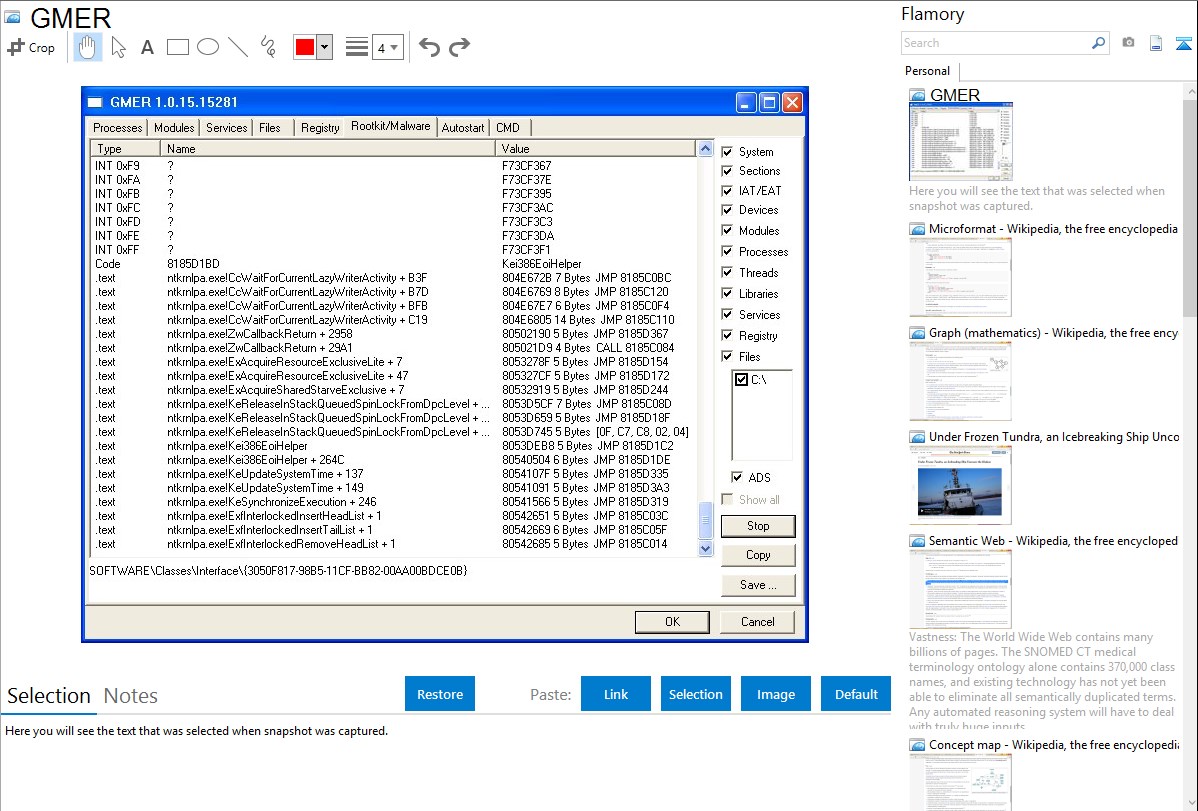Image resolution: width=1198 pixels, height=811 pixels.
Task: Click the Save ... button
Action: (758, 585)
